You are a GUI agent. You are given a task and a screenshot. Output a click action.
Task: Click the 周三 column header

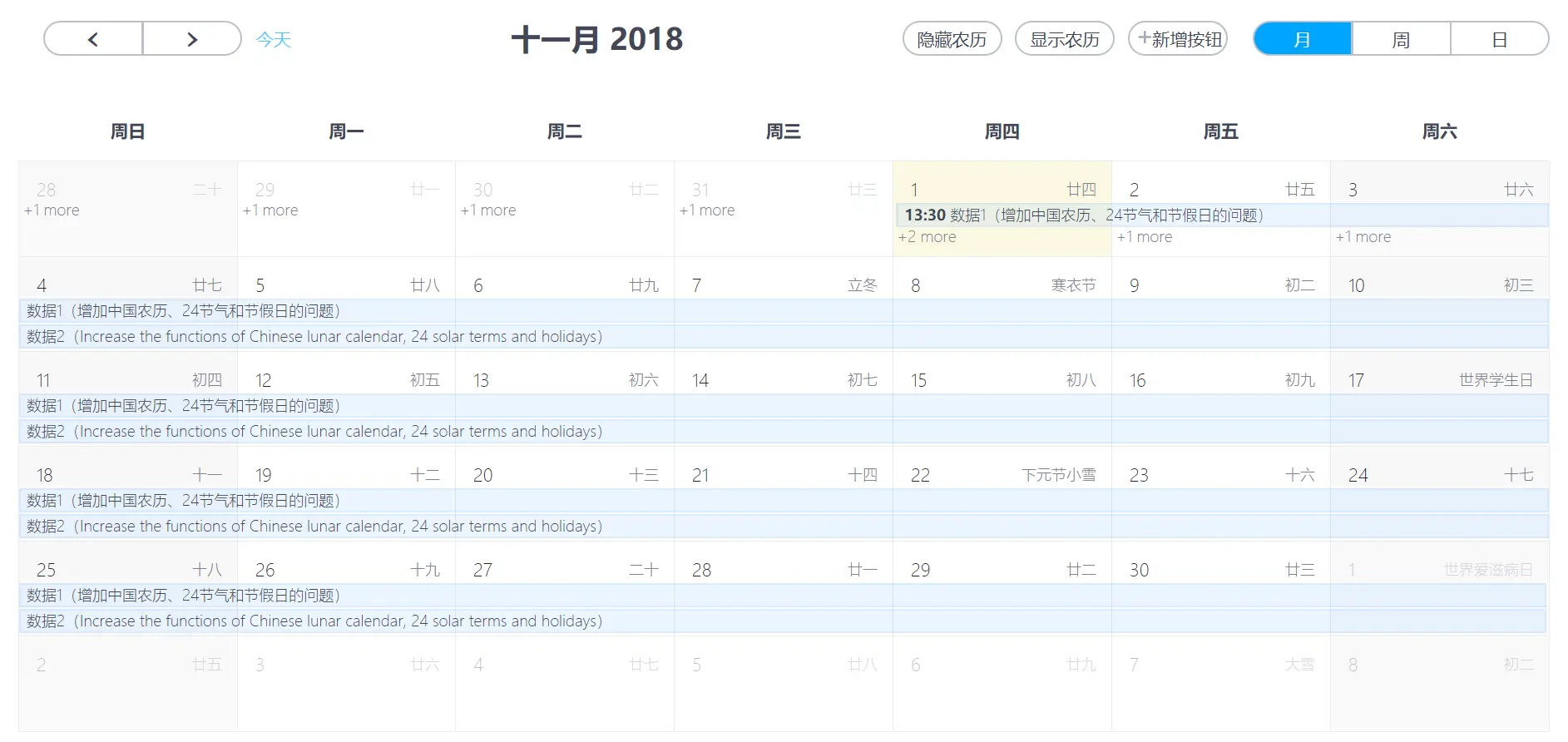coord(784,131)
